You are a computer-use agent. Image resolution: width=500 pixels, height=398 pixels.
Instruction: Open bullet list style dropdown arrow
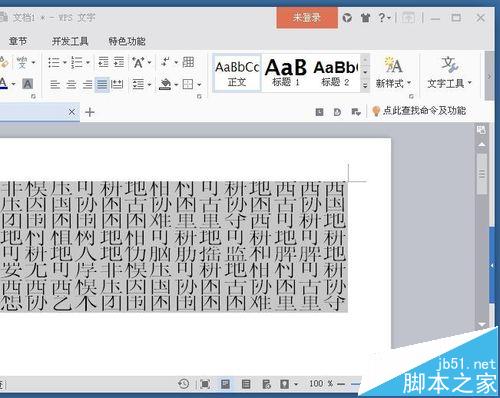[65, 62]
